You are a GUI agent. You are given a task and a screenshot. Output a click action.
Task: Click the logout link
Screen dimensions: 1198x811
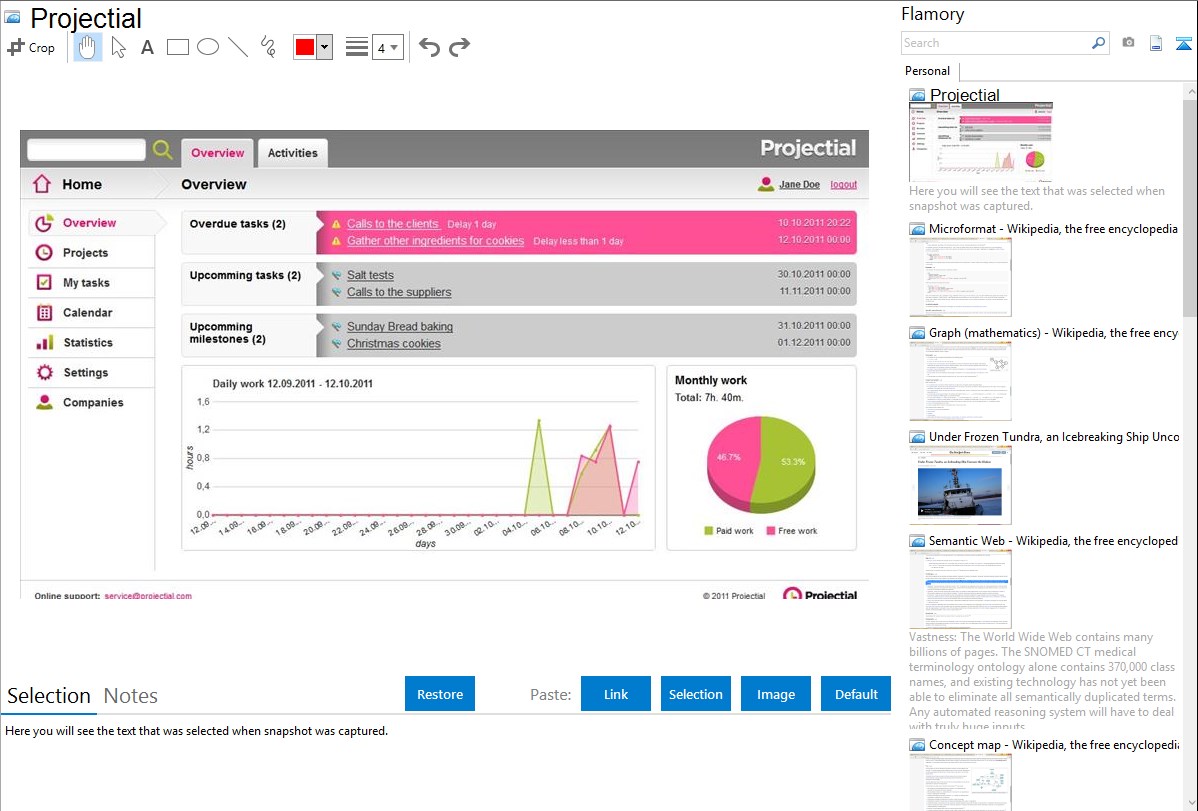[843, 184]
